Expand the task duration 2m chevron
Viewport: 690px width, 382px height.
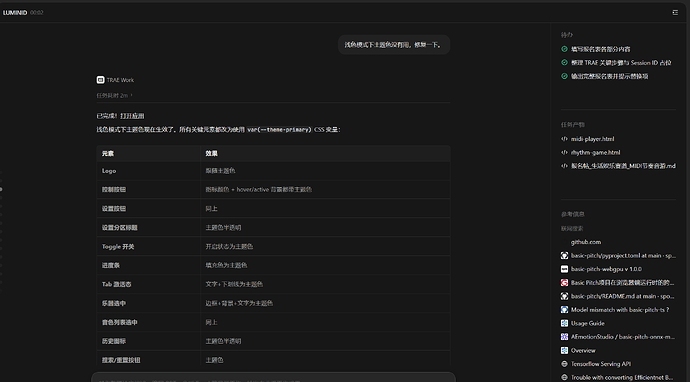[x=131, y=95]
